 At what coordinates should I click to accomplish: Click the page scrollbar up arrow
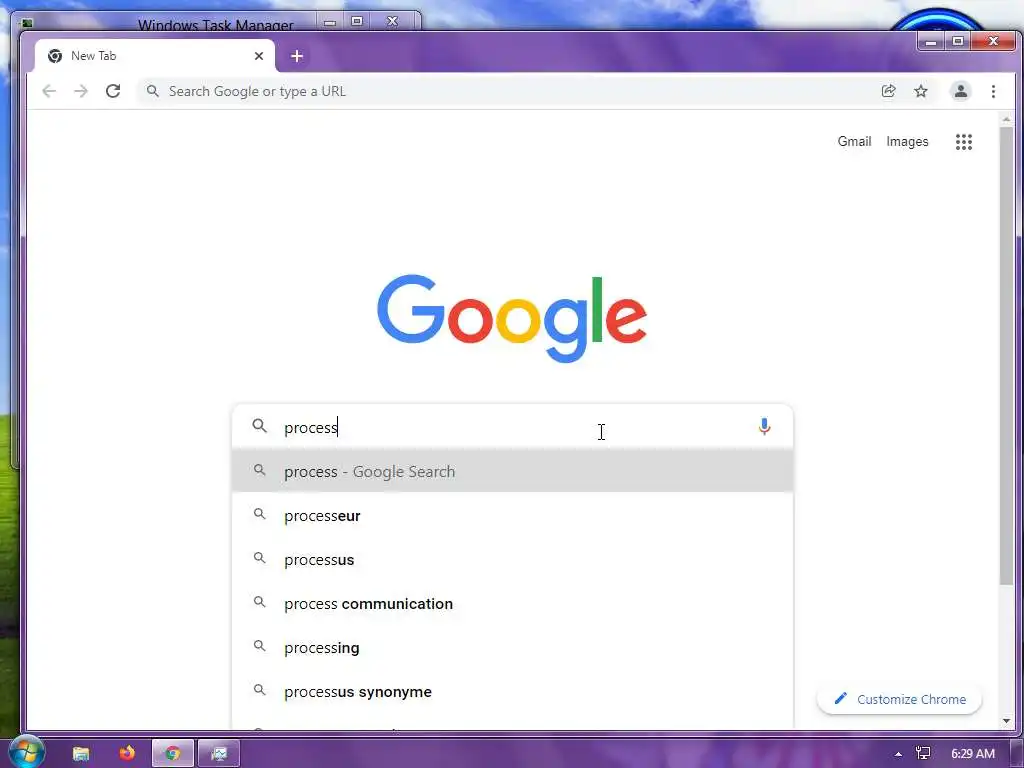1006,120
